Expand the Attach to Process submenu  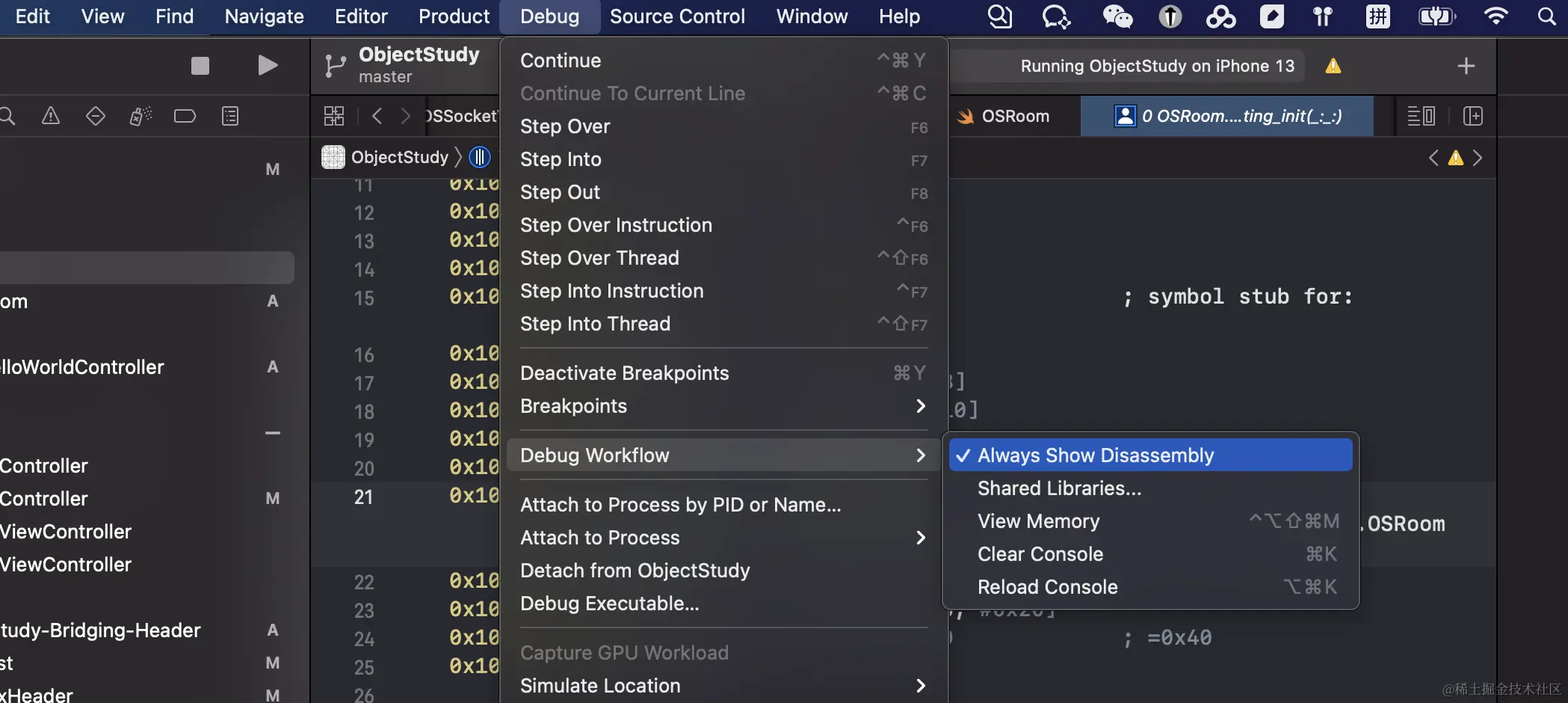[723, 538]
